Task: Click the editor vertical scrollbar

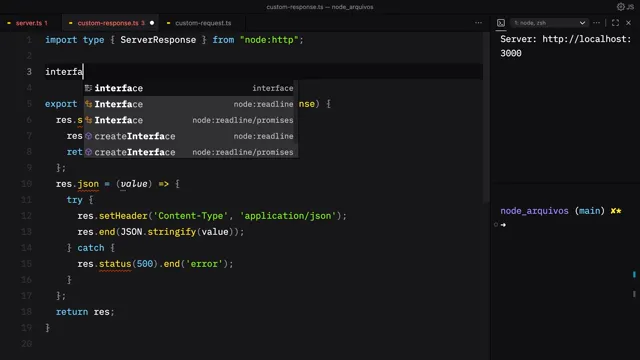Action: pos(486,118)
